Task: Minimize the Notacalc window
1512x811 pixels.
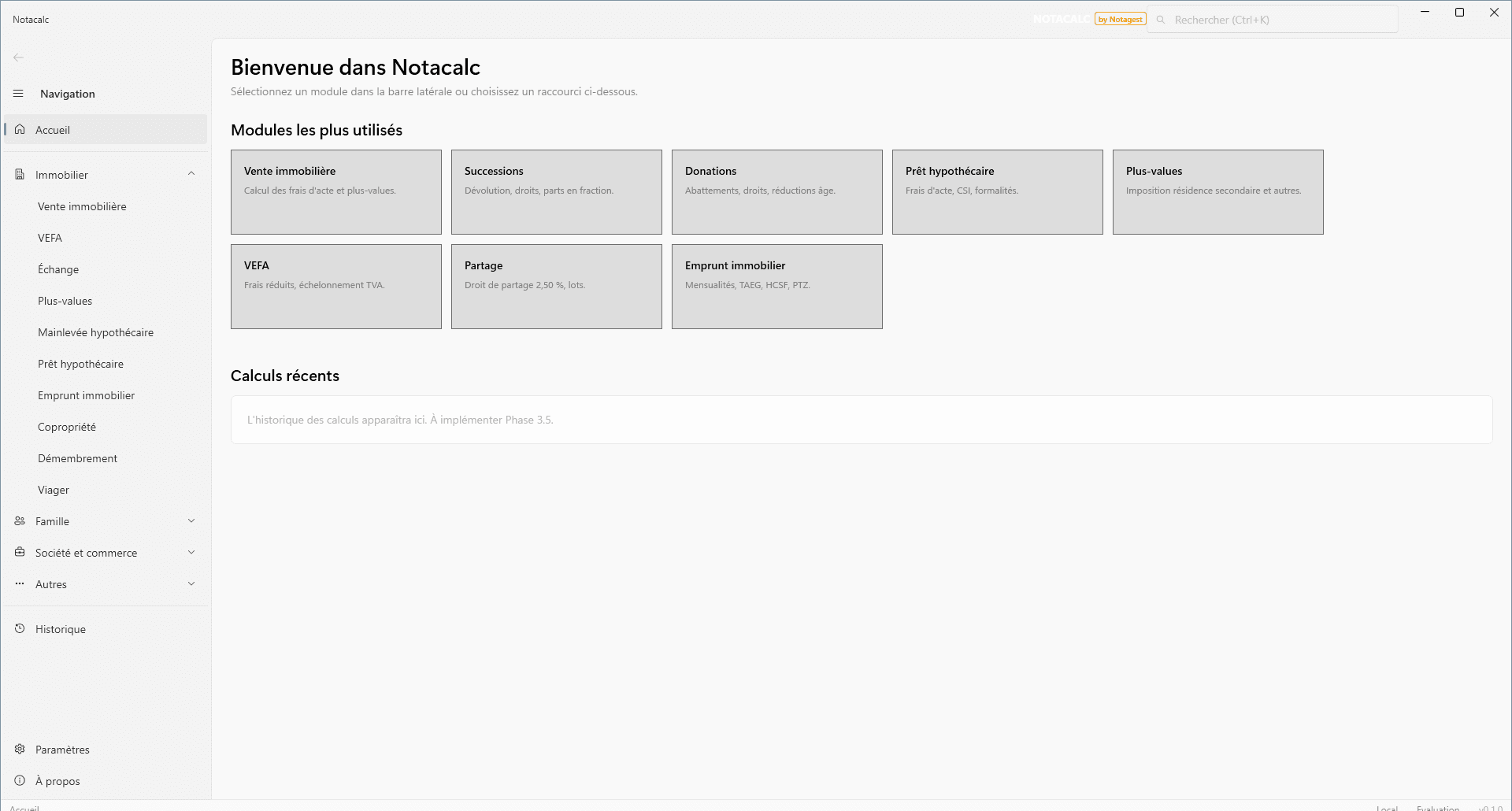Action: (1425, 12)
